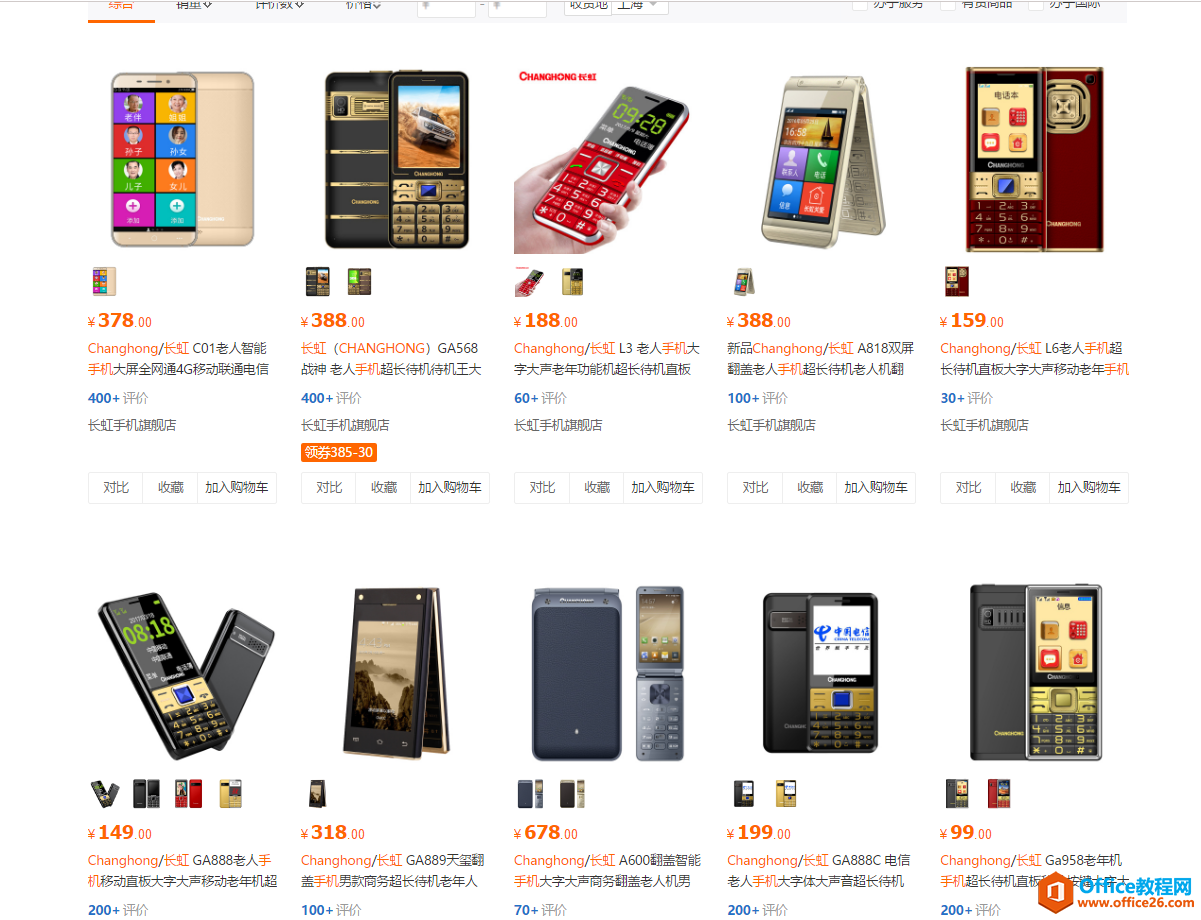The width and height of the screenshot is (1201, 920).
Task: Tick the 苏宁服务 filter checkbox
Action: [859, 5]
